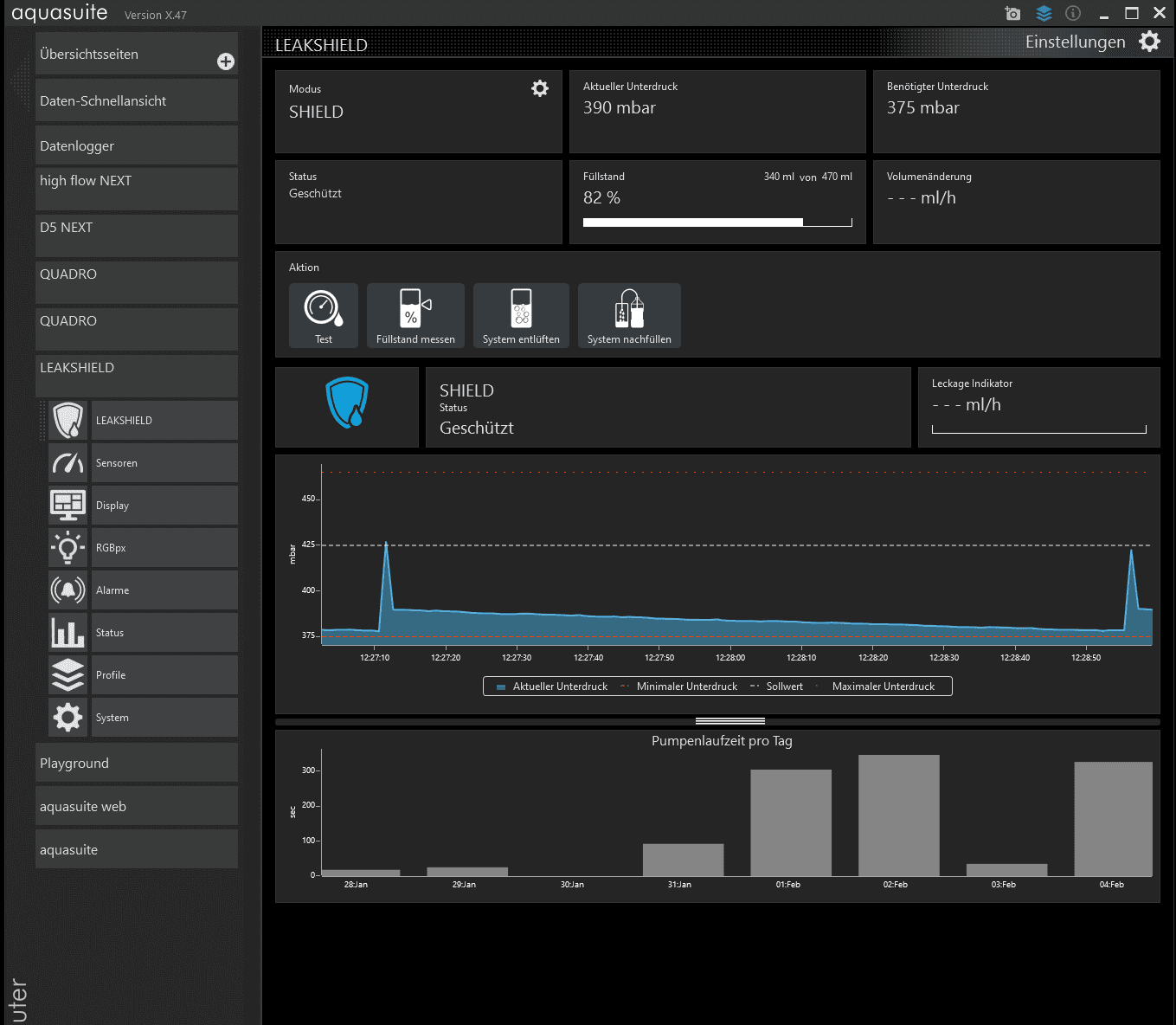Select the System menu entry
1176x1025 pixels.
click(x=164, y=717)
